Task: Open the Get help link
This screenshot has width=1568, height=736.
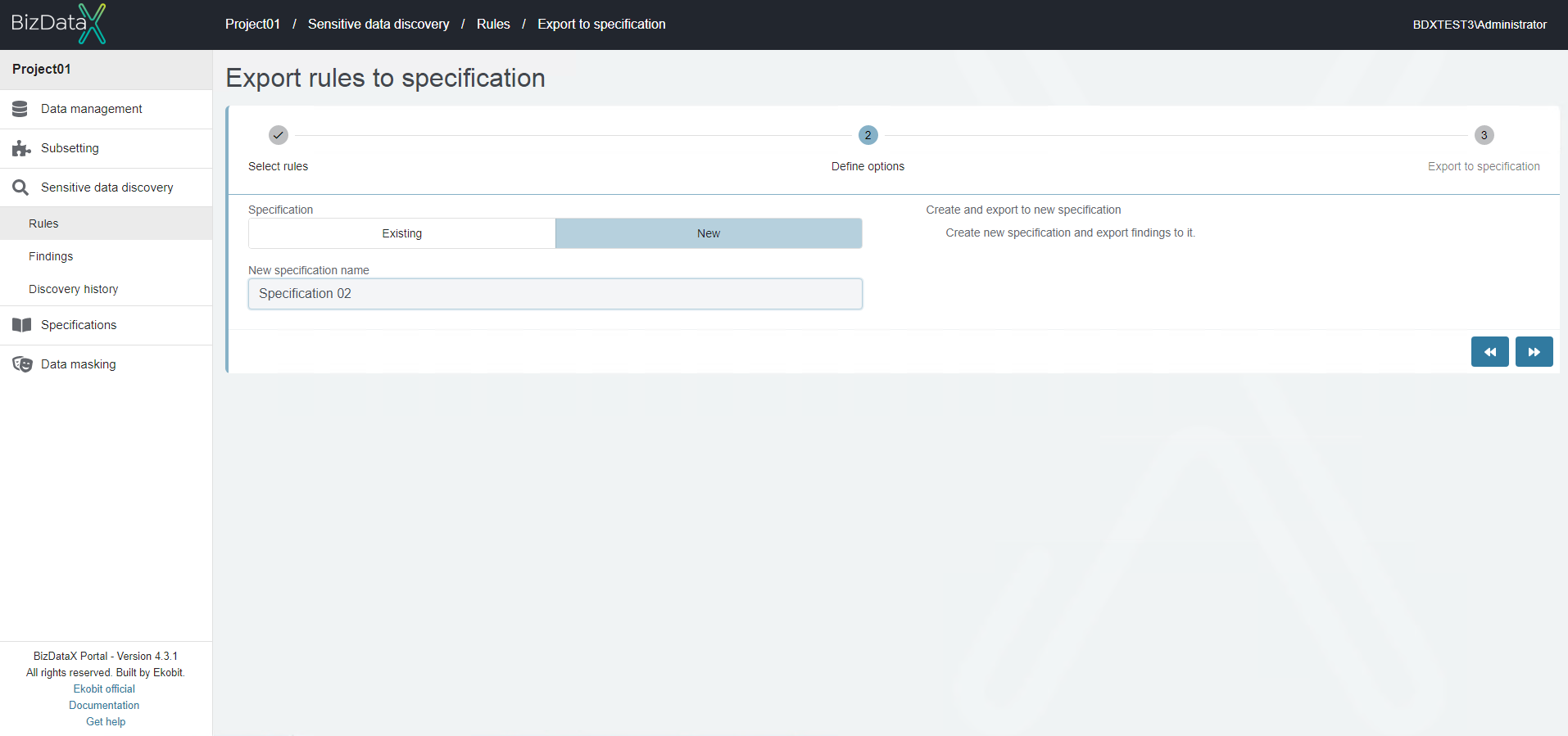Action: [106, 722]
